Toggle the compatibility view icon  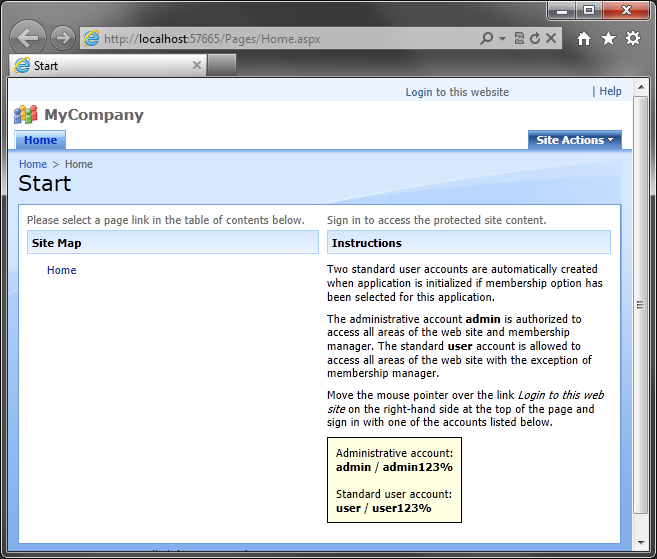[519, 39]
